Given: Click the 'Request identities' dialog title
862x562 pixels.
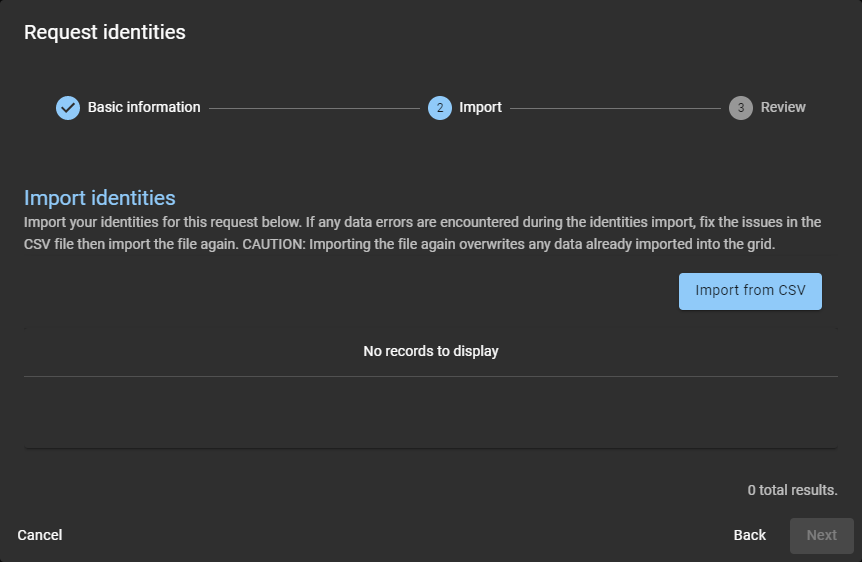Looking at the screenshot, I should 104,32.
